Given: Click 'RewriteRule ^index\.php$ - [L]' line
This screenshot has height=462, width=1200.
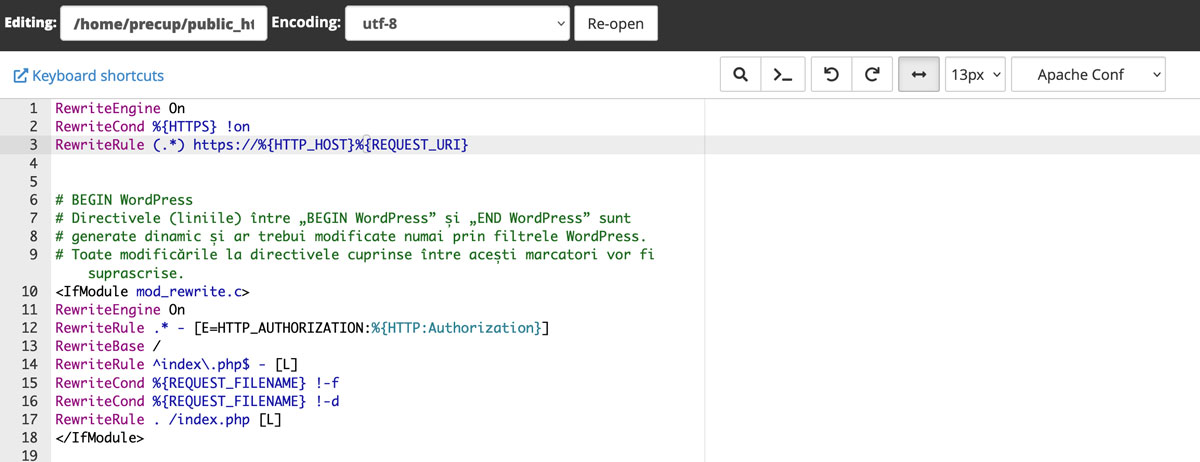Looking at the screenshot, I should 177,364.
